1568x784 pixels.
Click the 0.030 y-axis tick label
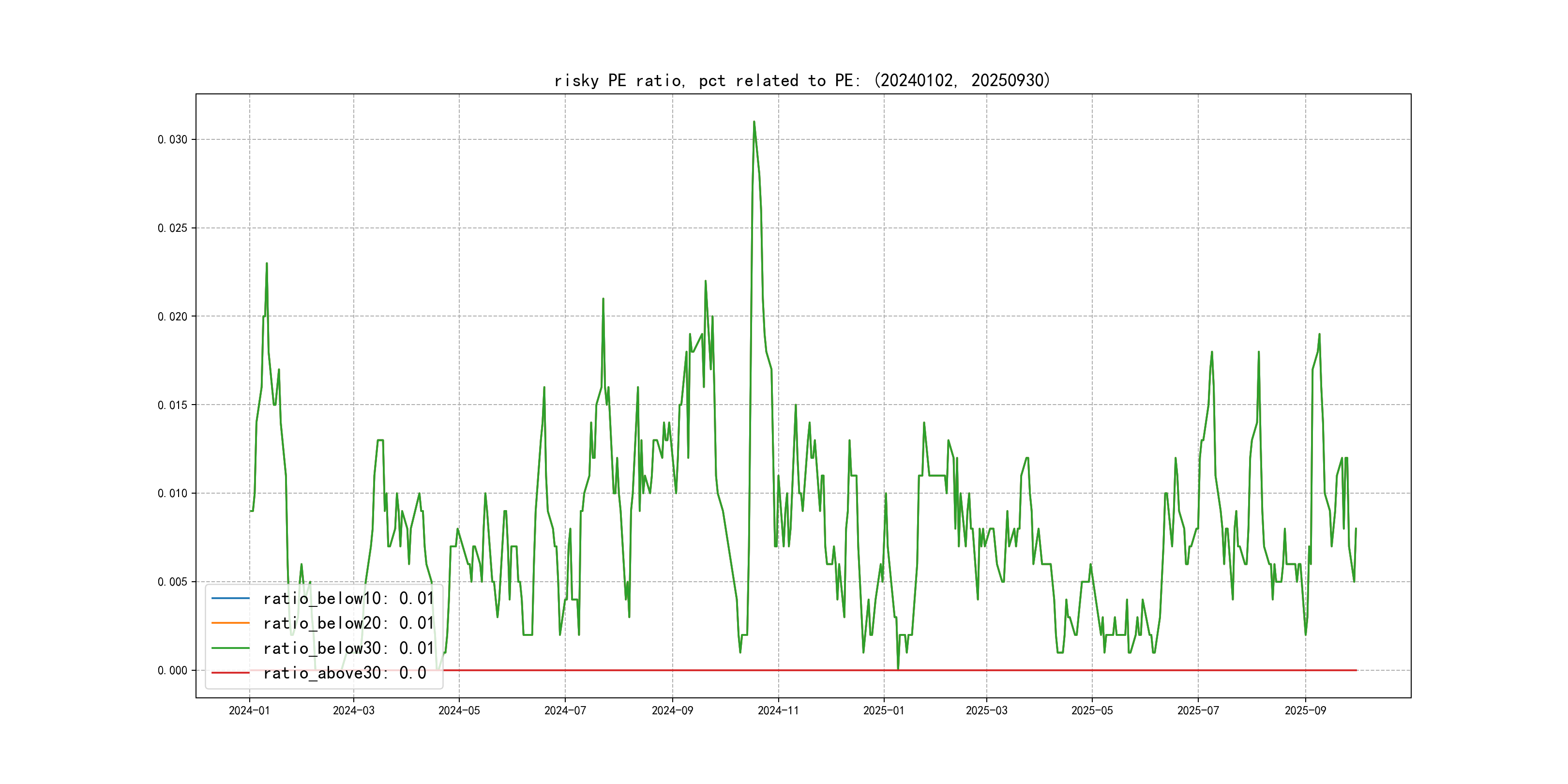pos(172,139)
